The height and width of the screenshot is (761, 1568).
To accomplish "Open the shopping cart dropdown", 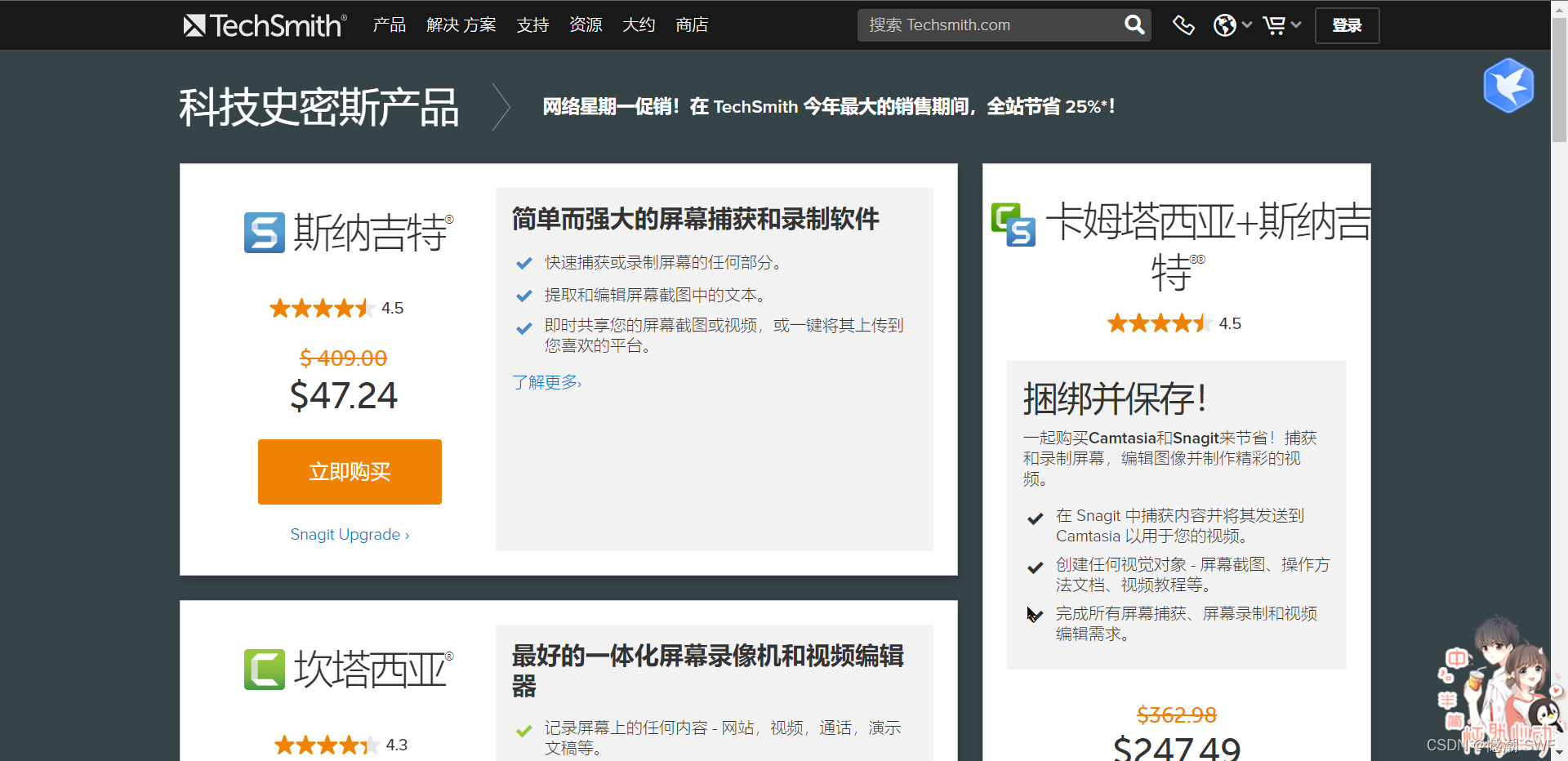I will 1281,25.
